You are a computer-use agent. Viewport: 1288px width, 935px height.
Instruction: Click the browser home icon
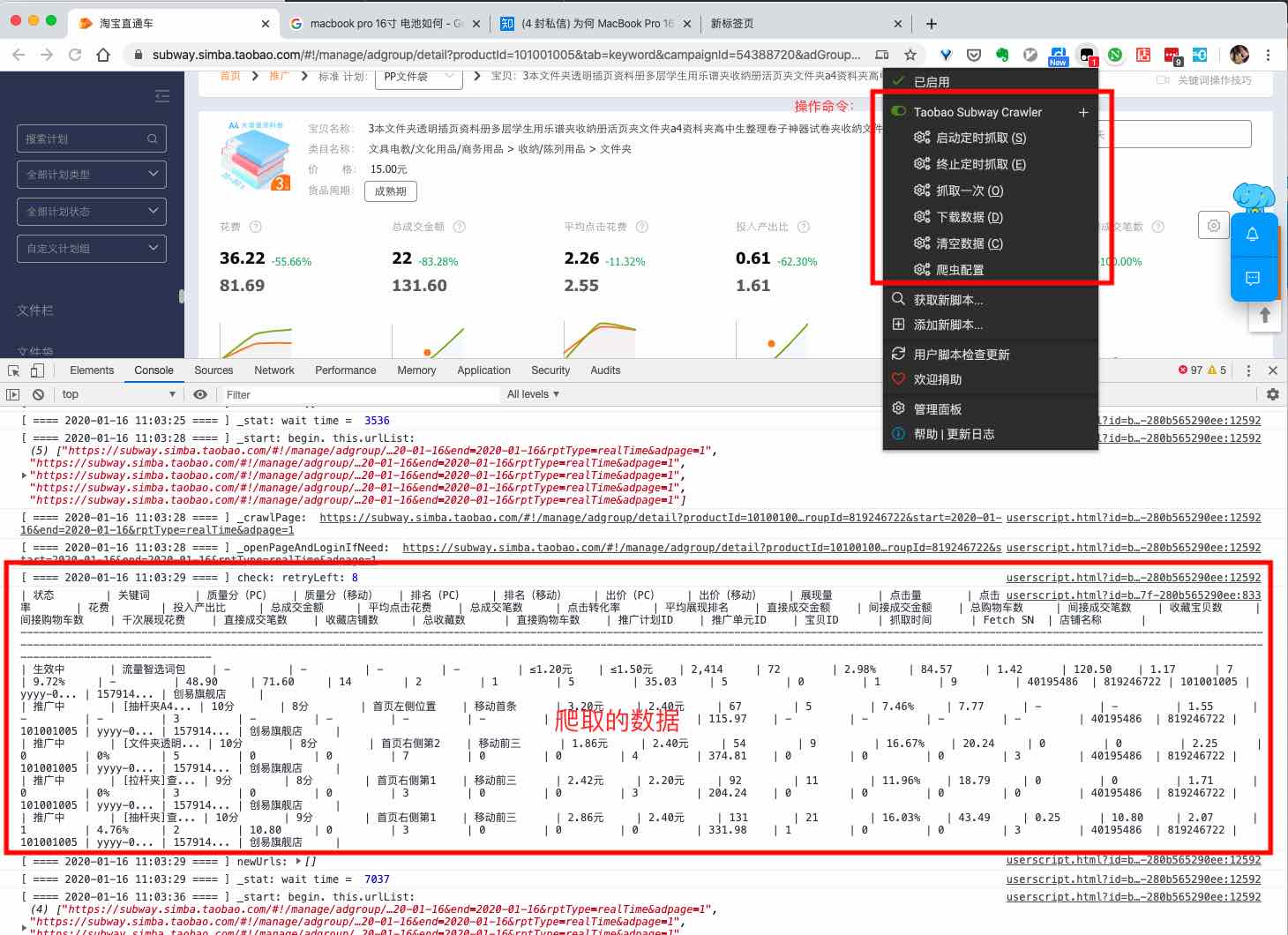[103, 55]
